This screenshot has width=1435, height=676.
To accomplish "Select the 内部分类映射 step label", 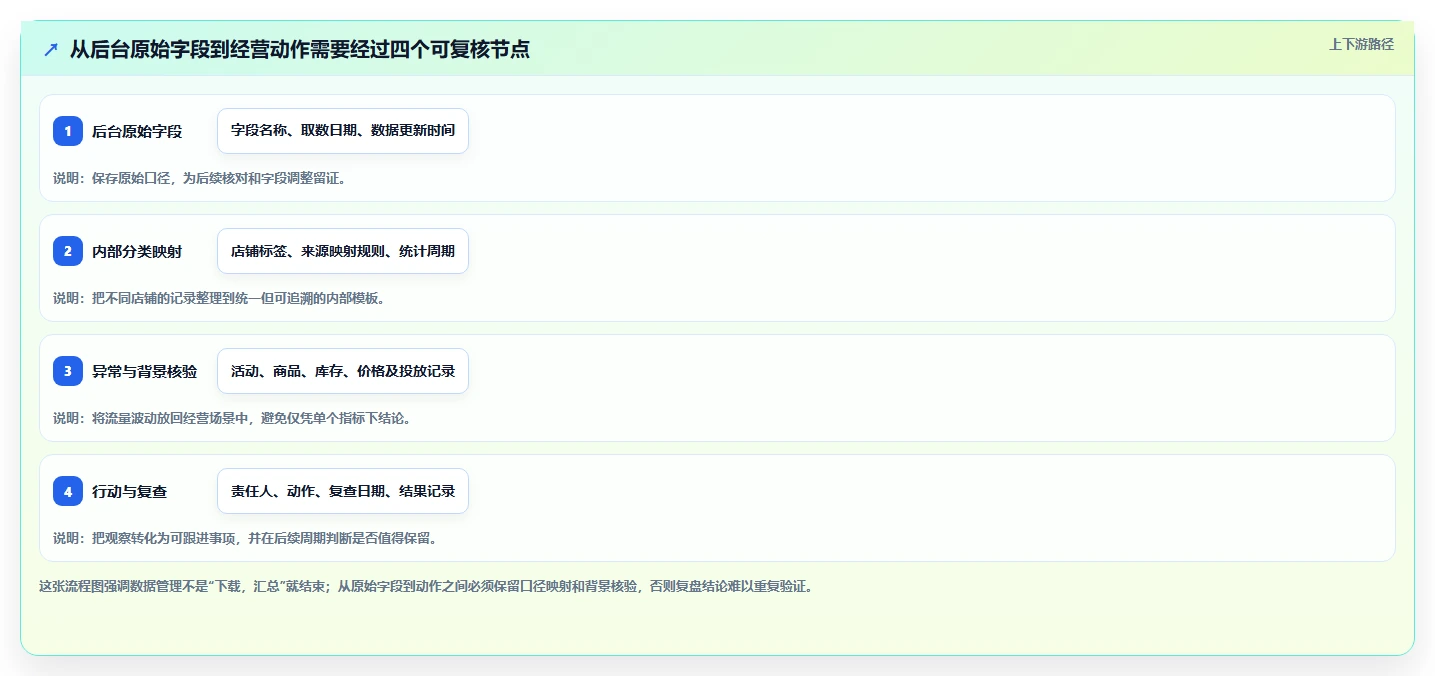I will [137, 251].
